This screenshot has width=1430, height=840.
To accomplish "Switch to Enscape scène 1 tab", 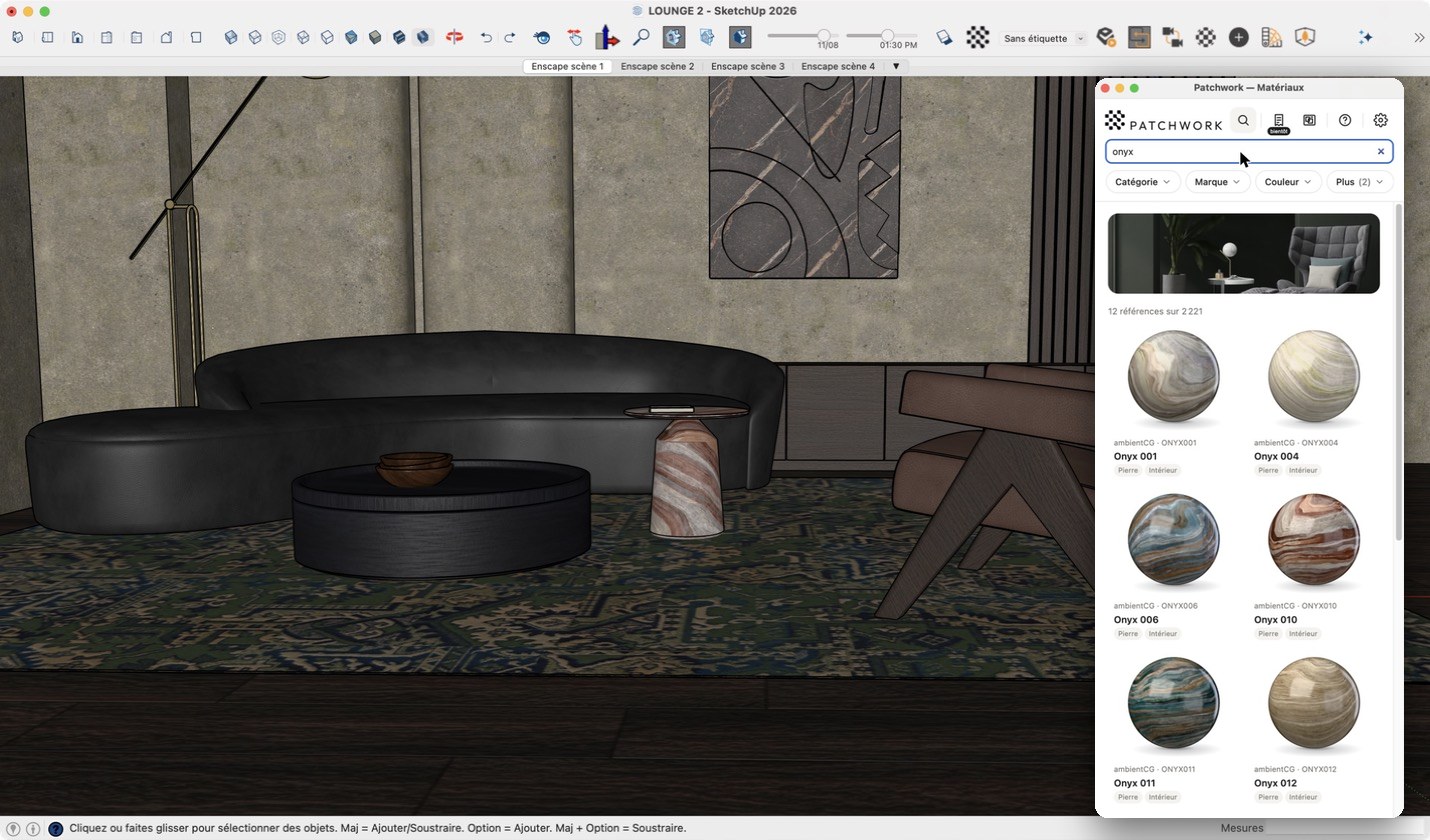I will click(567, 66).
